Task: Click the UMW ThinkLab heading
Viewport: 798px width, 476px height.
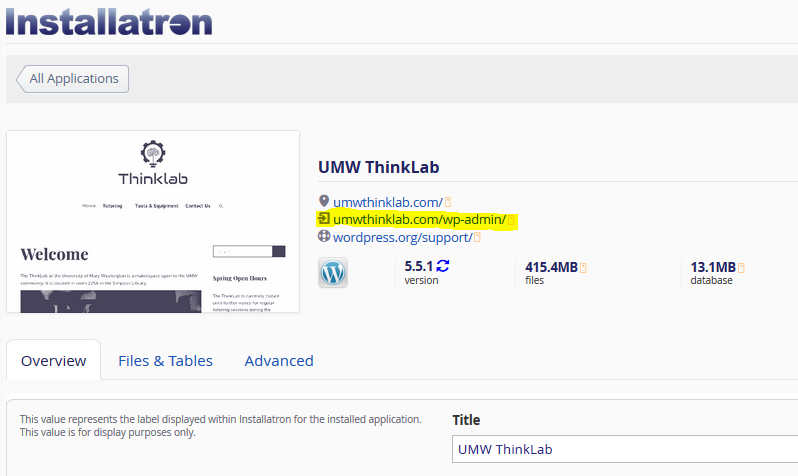Action: click(x=379, y=167)
